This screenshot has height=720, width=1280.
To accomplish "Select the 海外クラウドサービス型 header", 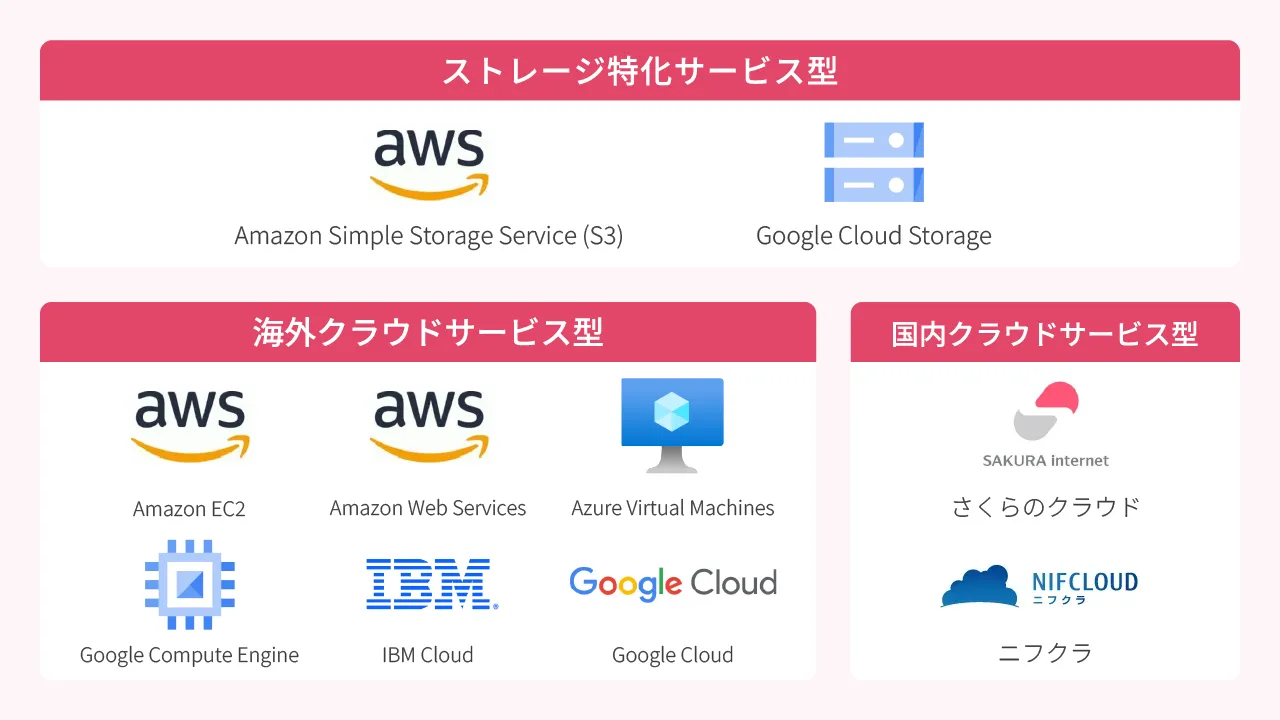I will pos(428,332).
